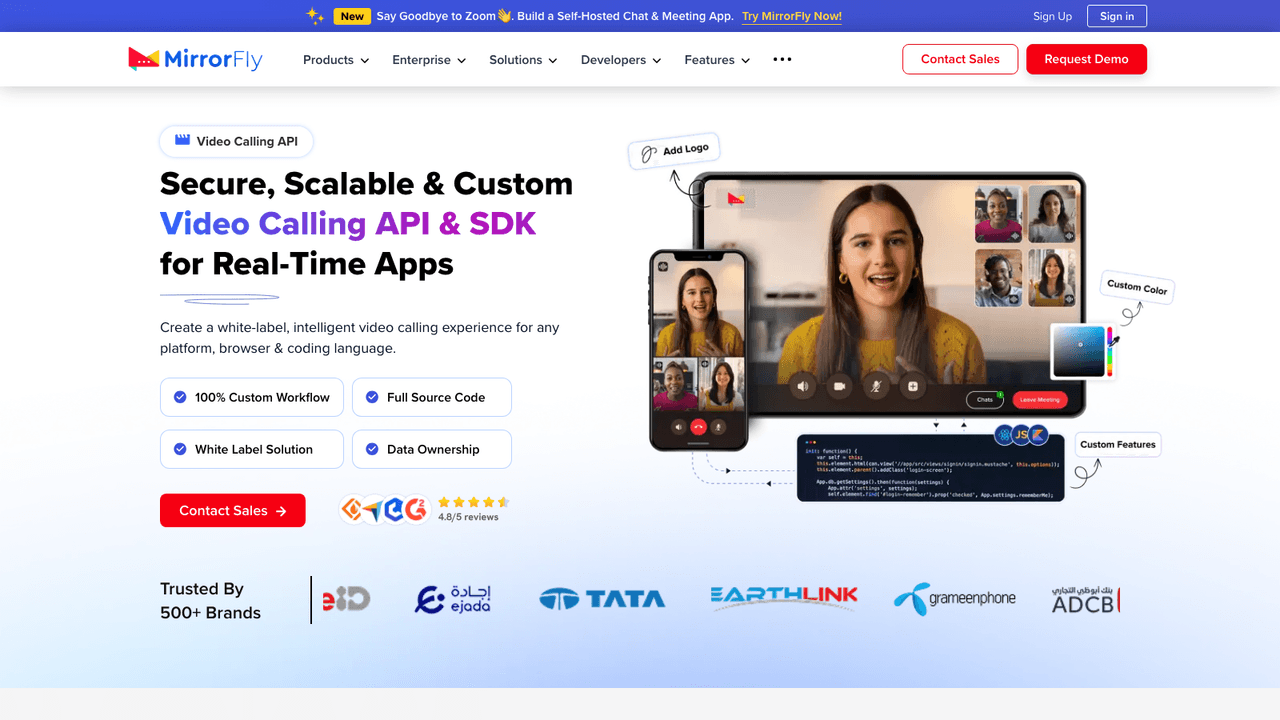Click the video camera icon on the tablet
This screenshot has width=1280, height=720.
pos(840,386)
